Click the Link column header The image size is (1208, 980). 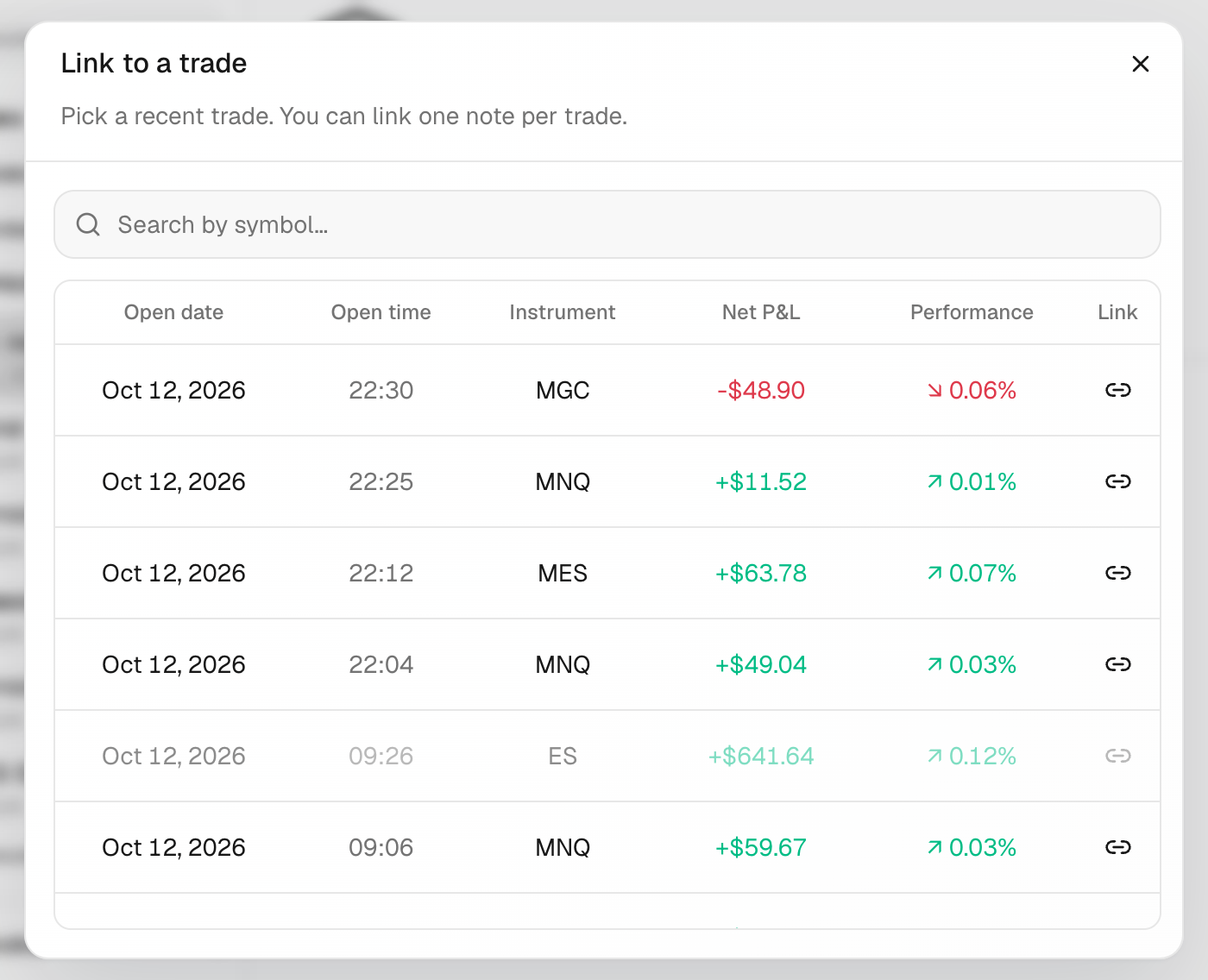[1117, 312]
